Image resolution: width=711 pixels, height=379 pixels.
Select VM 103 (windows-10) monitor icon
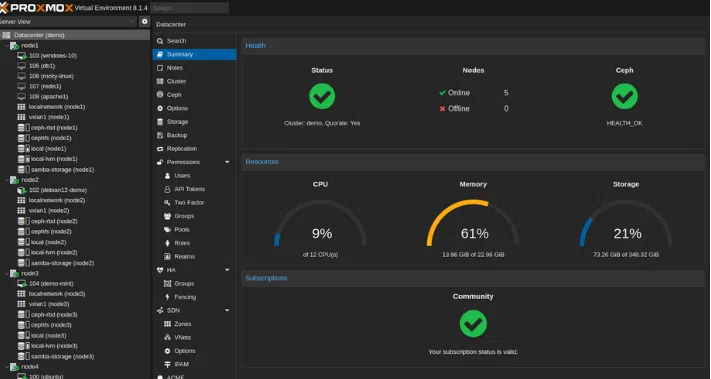pos(22,56)
